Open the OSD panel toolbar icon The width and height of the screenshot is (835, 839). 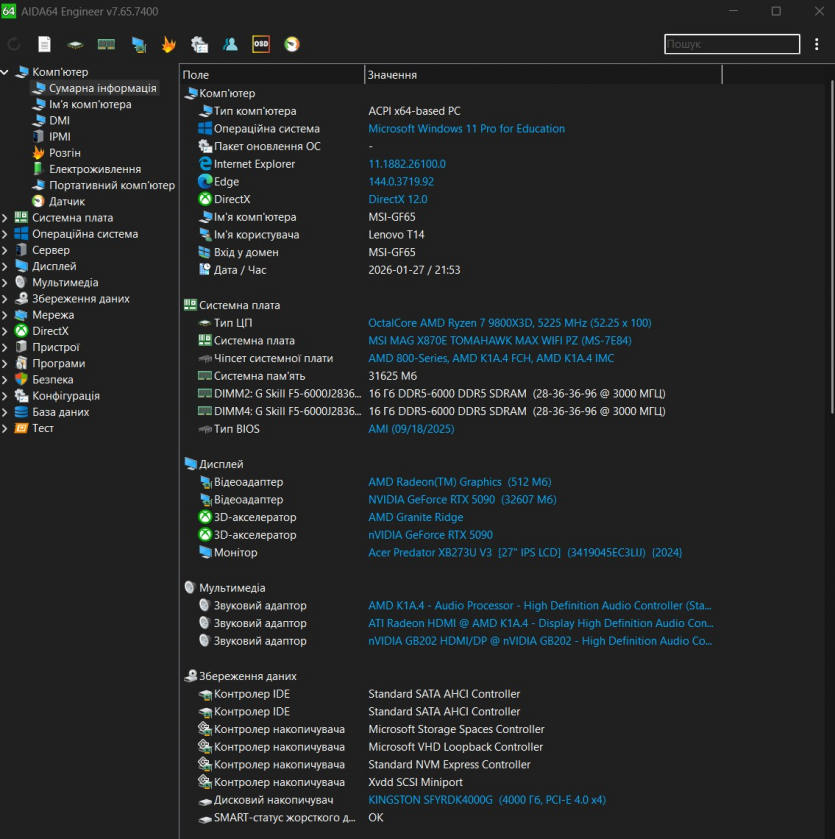point(261,44)
